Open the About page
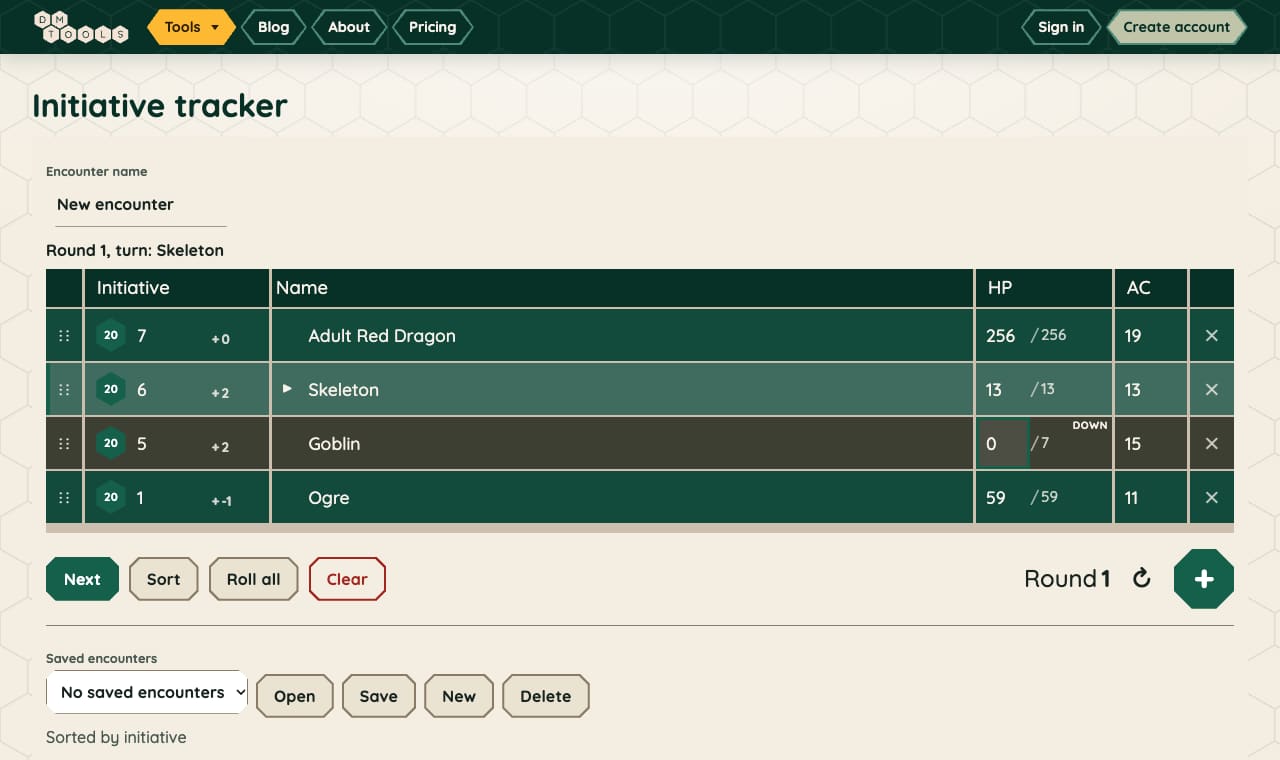The width and height of the screenshot is (1280, 760). [x=349, y=27]
